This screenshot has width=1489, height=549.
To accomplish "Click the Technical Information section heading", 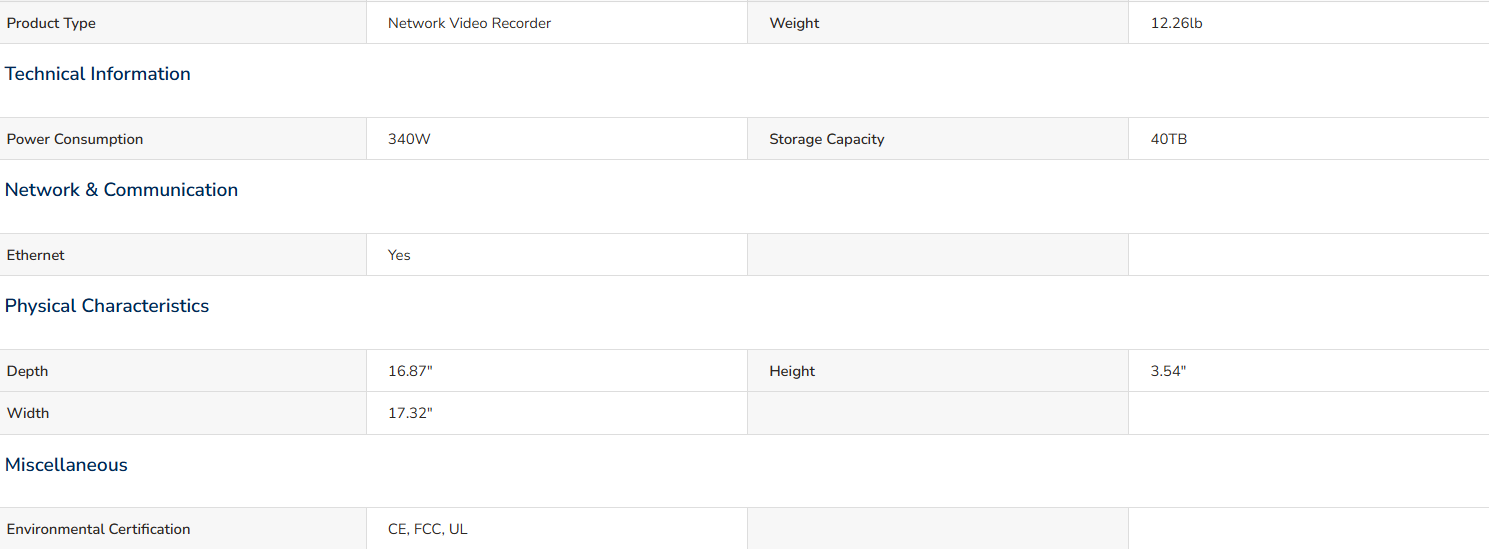I will tap(98, 74).
